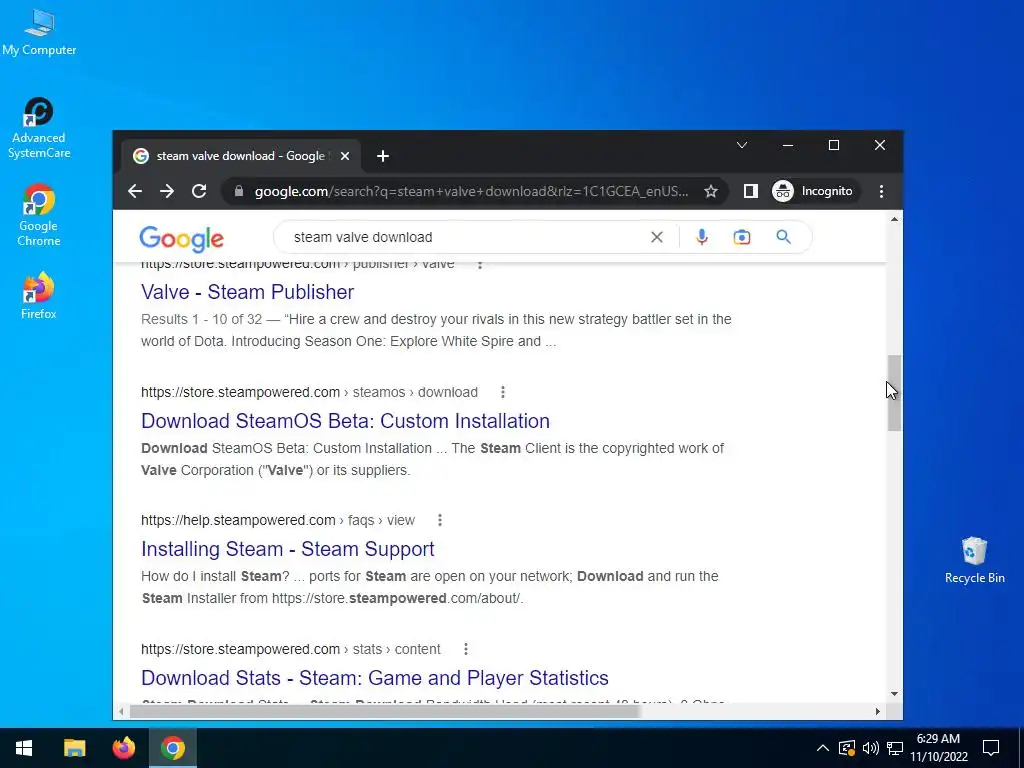1024x768 pixels.
Task: Open the more options dots beside the stats › content URL
Action: [x=466, y=649]
